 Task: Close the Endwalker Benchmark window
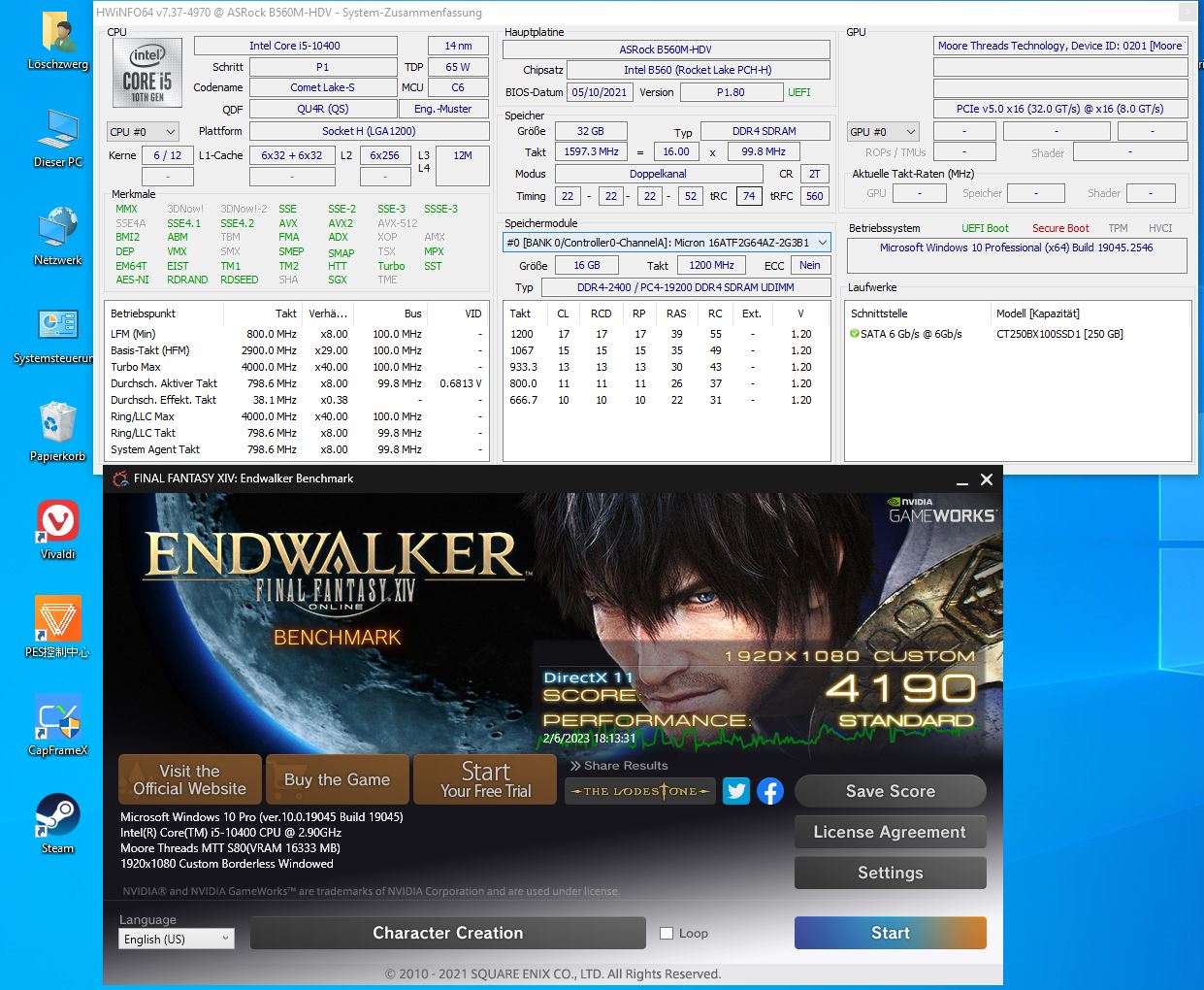(x=987, y=479)
